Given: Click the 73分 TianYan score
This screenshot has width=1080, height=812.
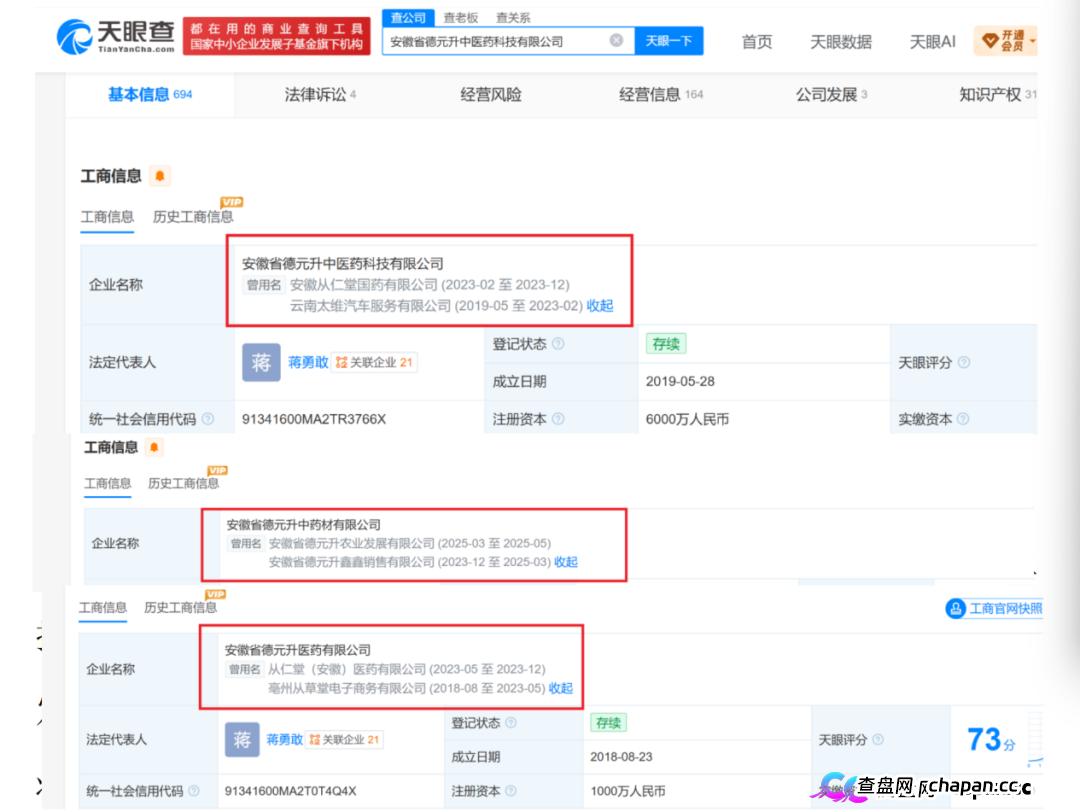Looking at the screenshot, I should pyautogui.click(x=991, y=740).
